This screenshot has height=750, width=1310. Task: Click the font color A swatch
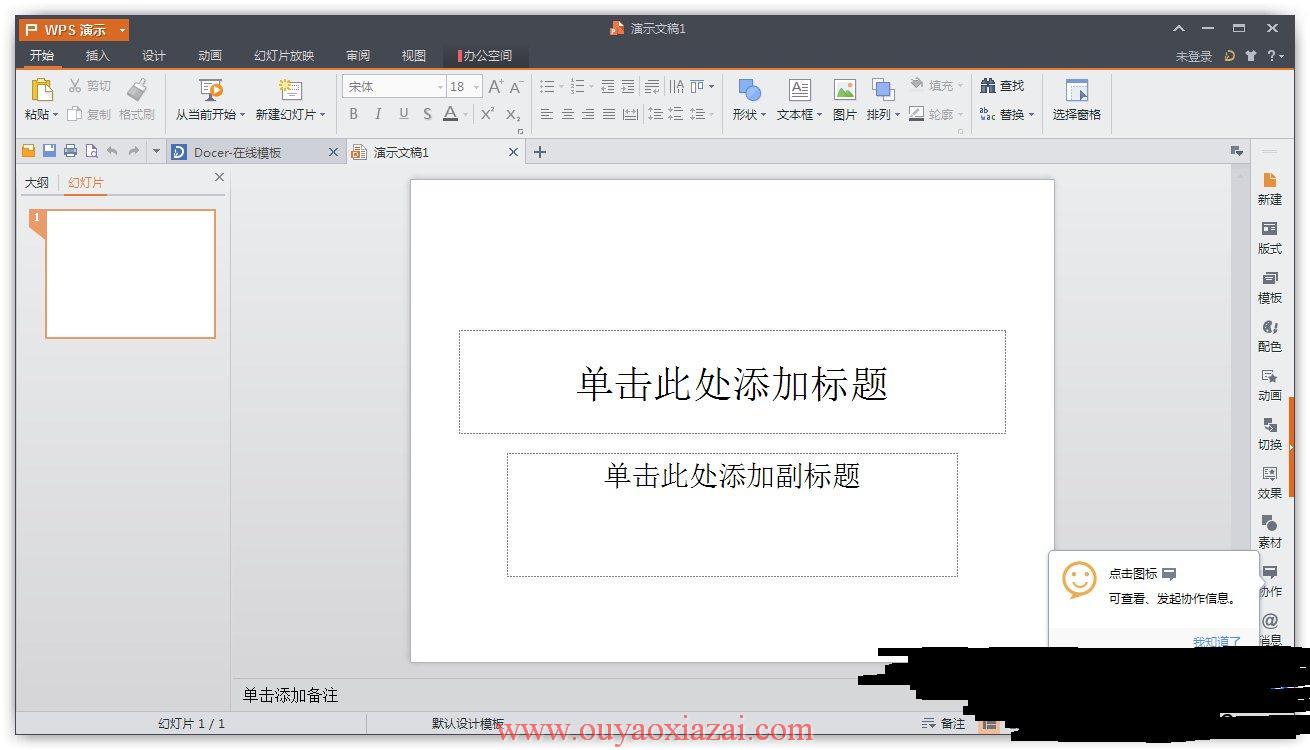pos(450,114)
